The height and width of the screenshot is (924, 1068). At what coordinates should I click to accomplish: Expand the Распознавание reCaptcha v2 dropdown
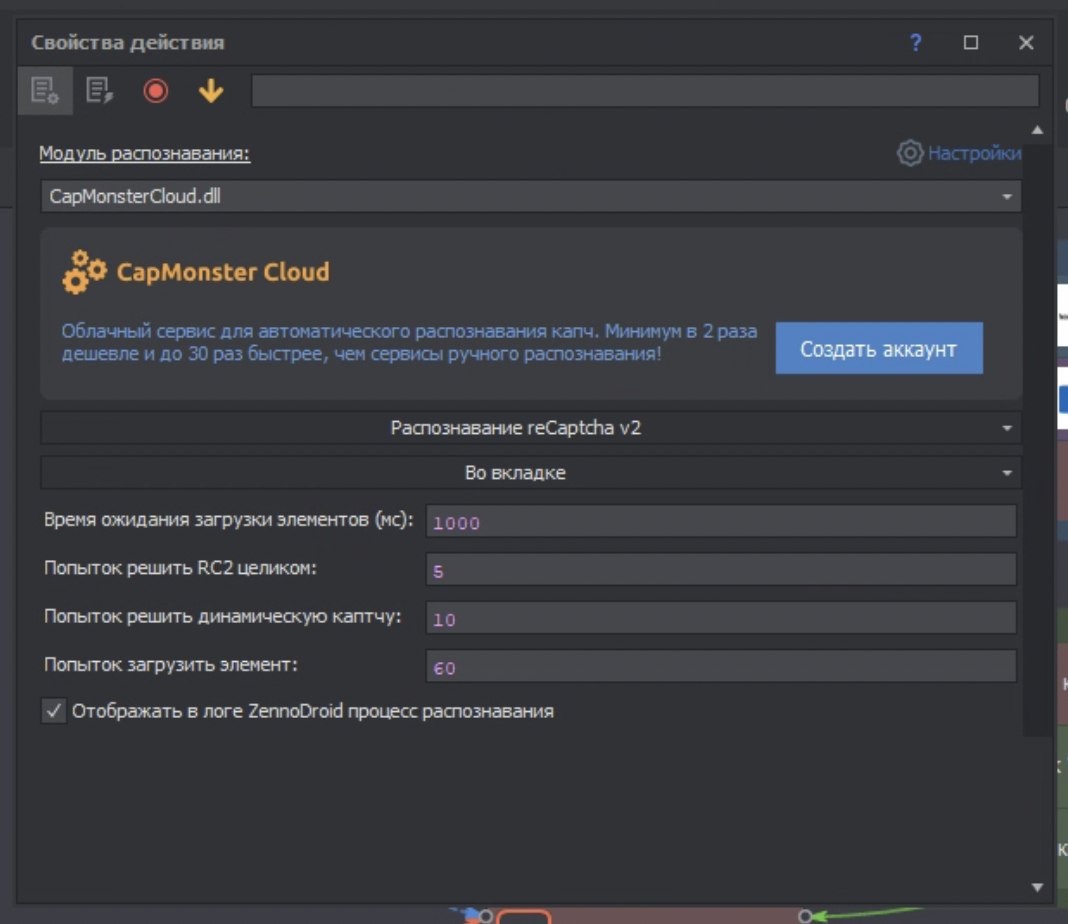[x=531, y=428]
